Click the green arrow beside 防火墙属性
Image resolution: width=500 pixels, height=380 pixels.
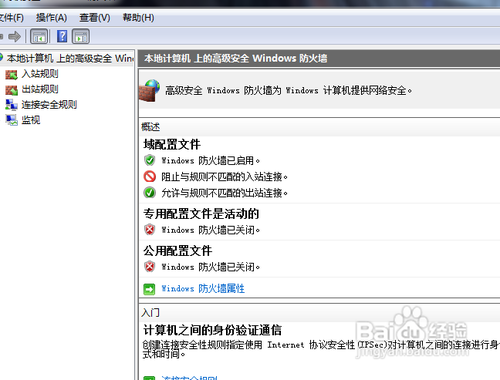click(x=149, y=289)
